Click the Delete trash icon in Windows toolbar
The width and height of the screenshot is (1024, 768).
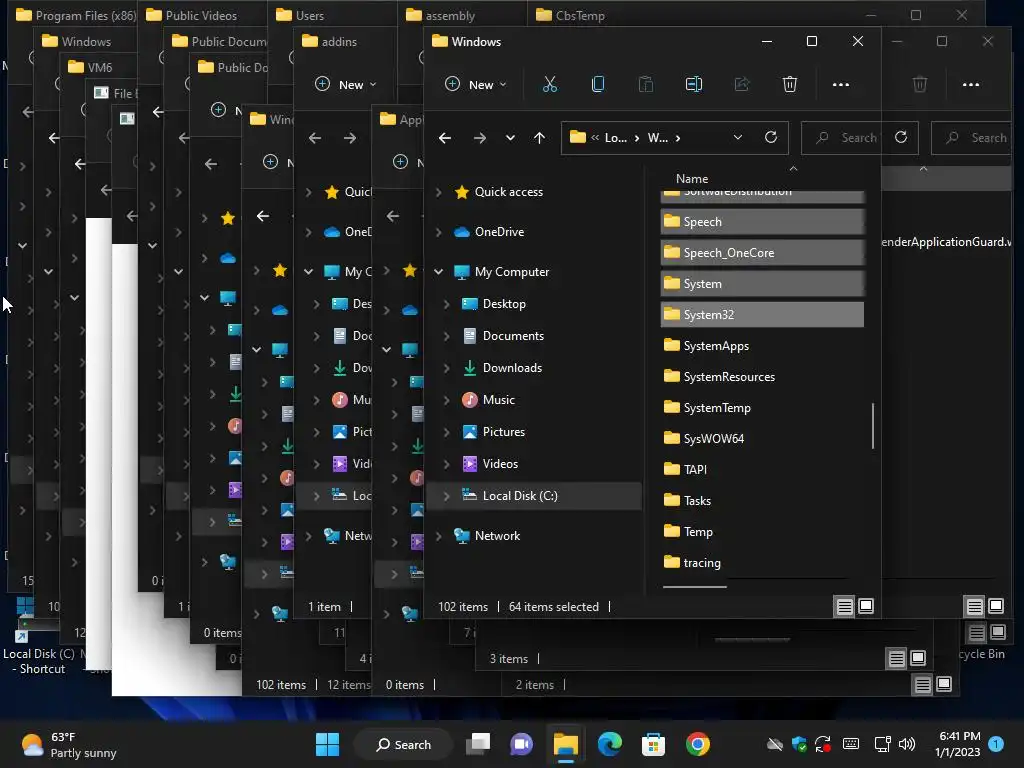click(x=790, y=84)
